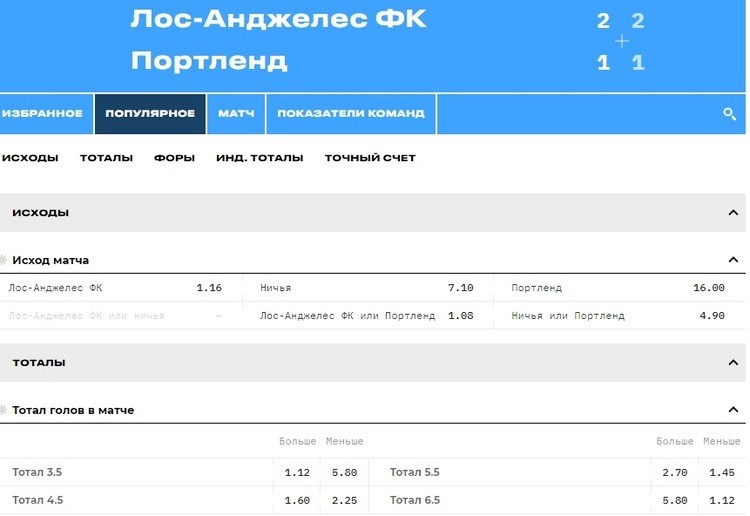Viewport: 750px width, 516px height.
Task: Select Лос-Анджелес ФК или Портленд odds 1.08
Action: pyautogui.click(x=368, y=316)
